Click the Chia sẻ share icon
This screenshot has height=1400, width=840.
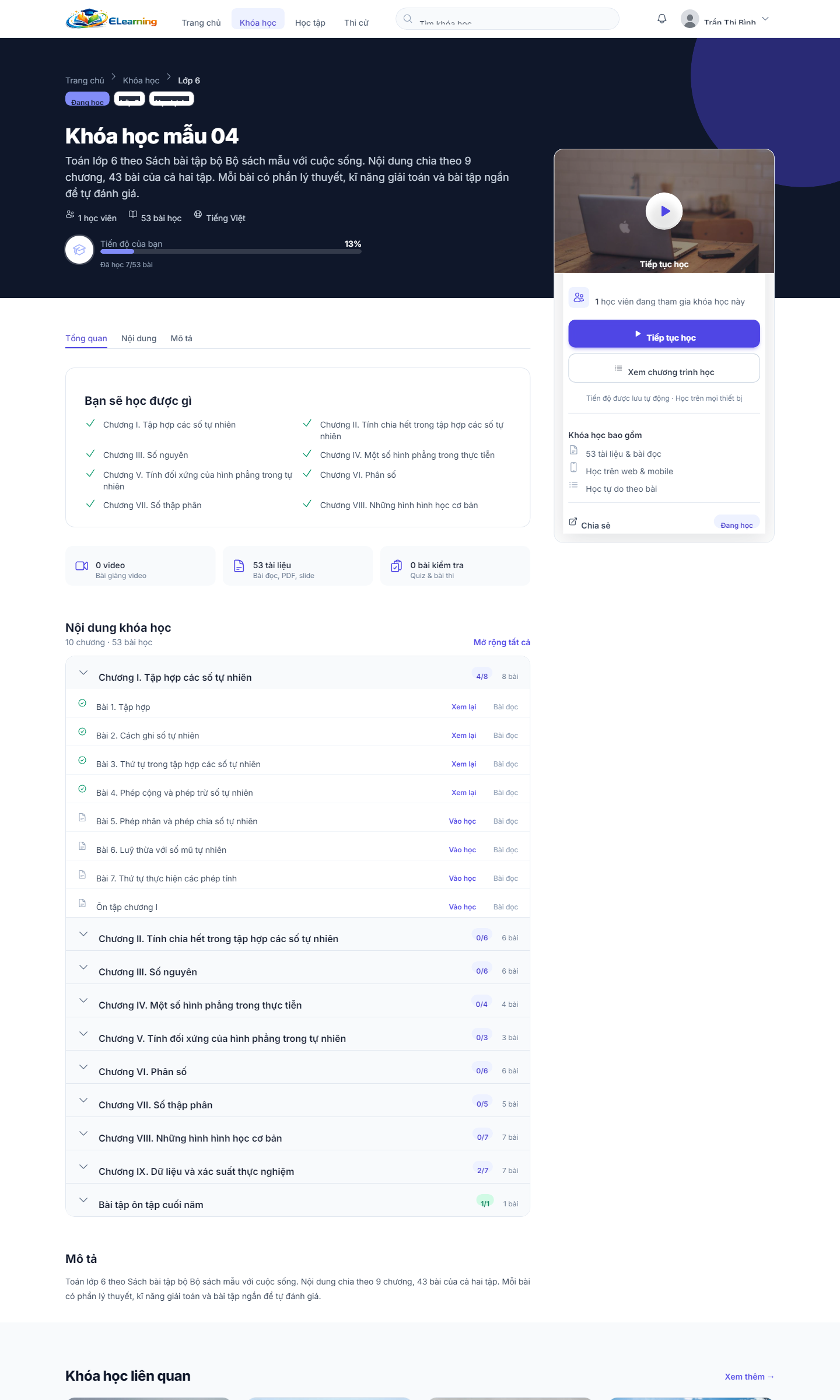point(573,521)
